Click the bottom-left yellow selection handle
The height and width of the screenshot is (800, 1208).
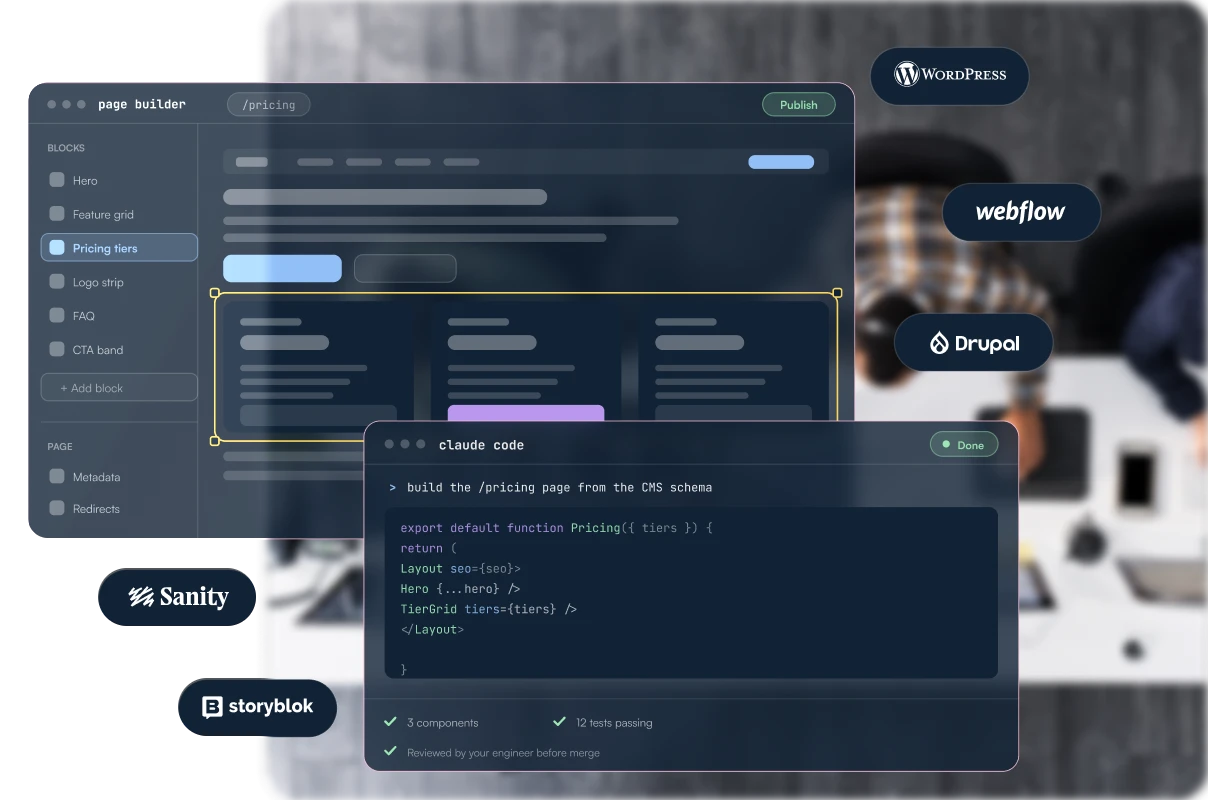(215, 441)
